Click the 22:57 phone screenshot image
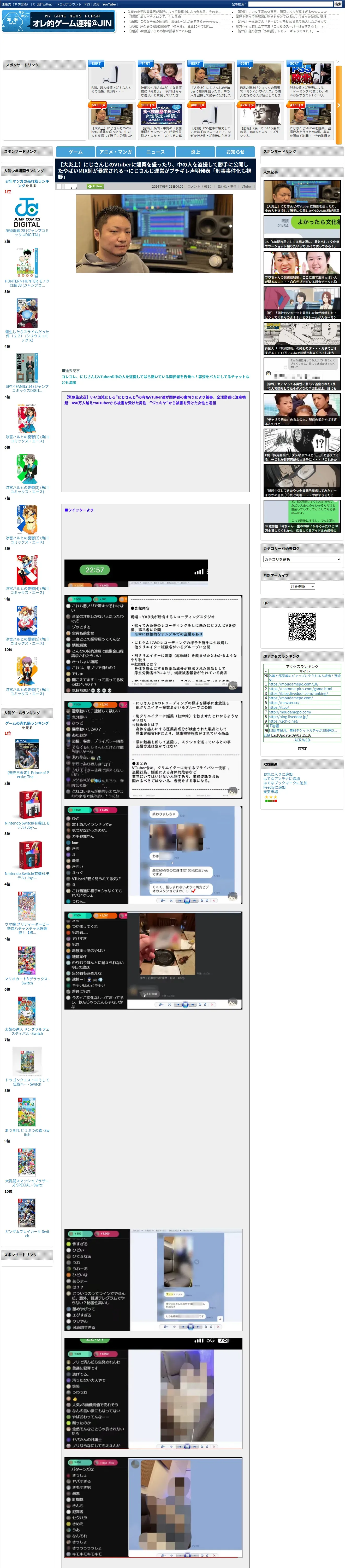 click(x=136, y=573)
